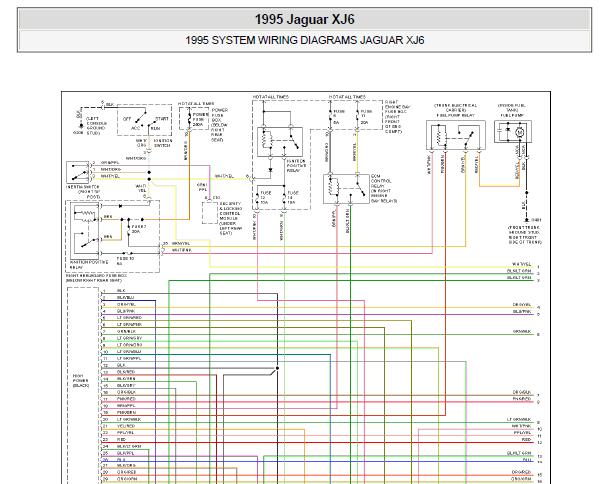Click the front trunk ground stud label
603x484 pixels.
[525, 235]
